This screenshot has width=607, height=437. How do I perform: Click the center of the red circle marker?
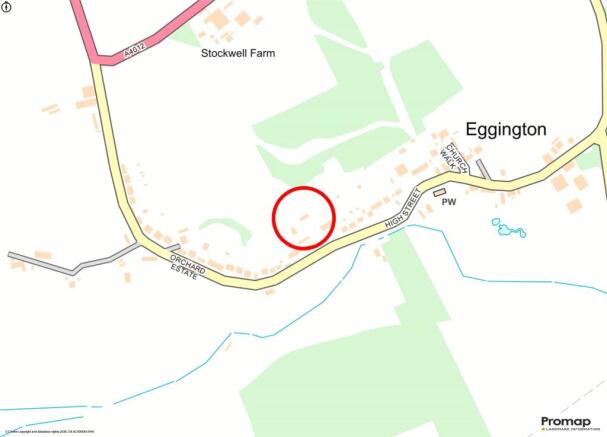(304, 218)
